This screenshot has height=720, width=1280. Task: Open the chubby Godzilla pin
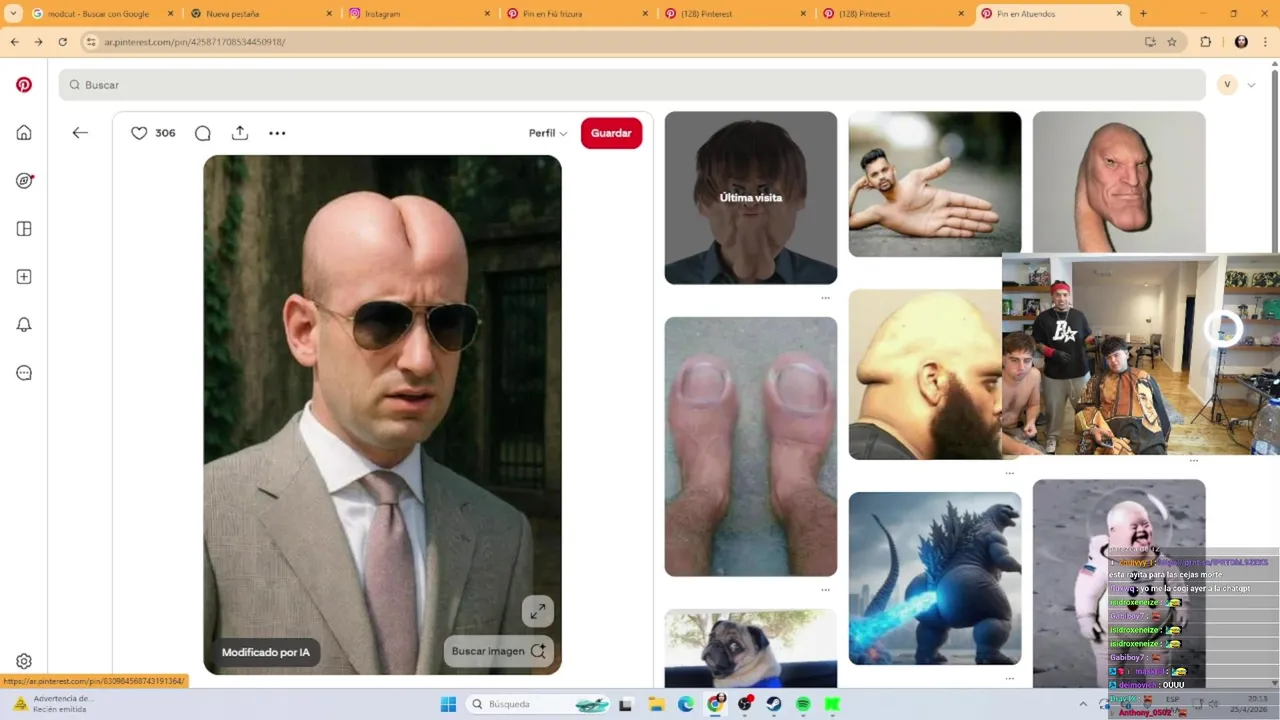click(935, 578)
